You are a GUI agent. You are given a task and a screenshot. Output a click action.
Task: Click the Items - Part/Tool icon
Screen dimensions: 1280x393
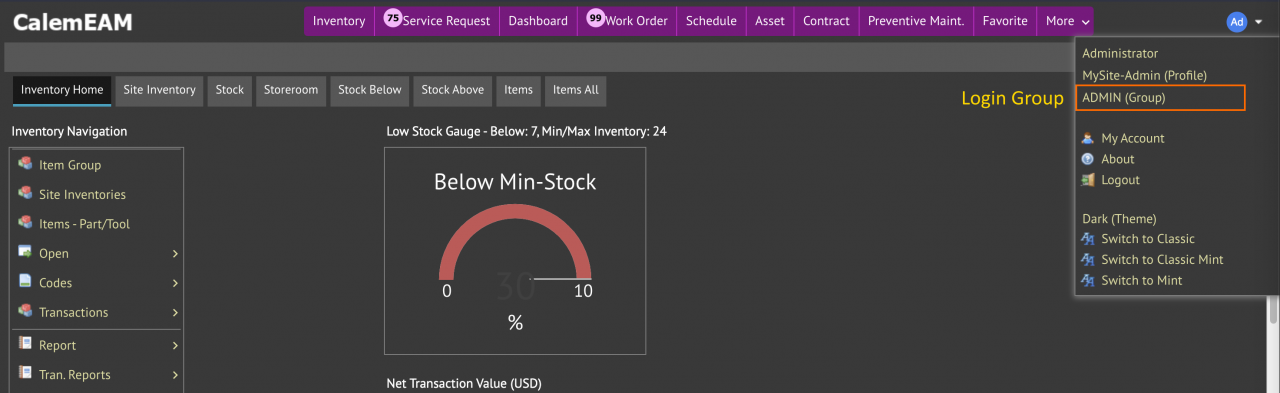coord(25,223)
